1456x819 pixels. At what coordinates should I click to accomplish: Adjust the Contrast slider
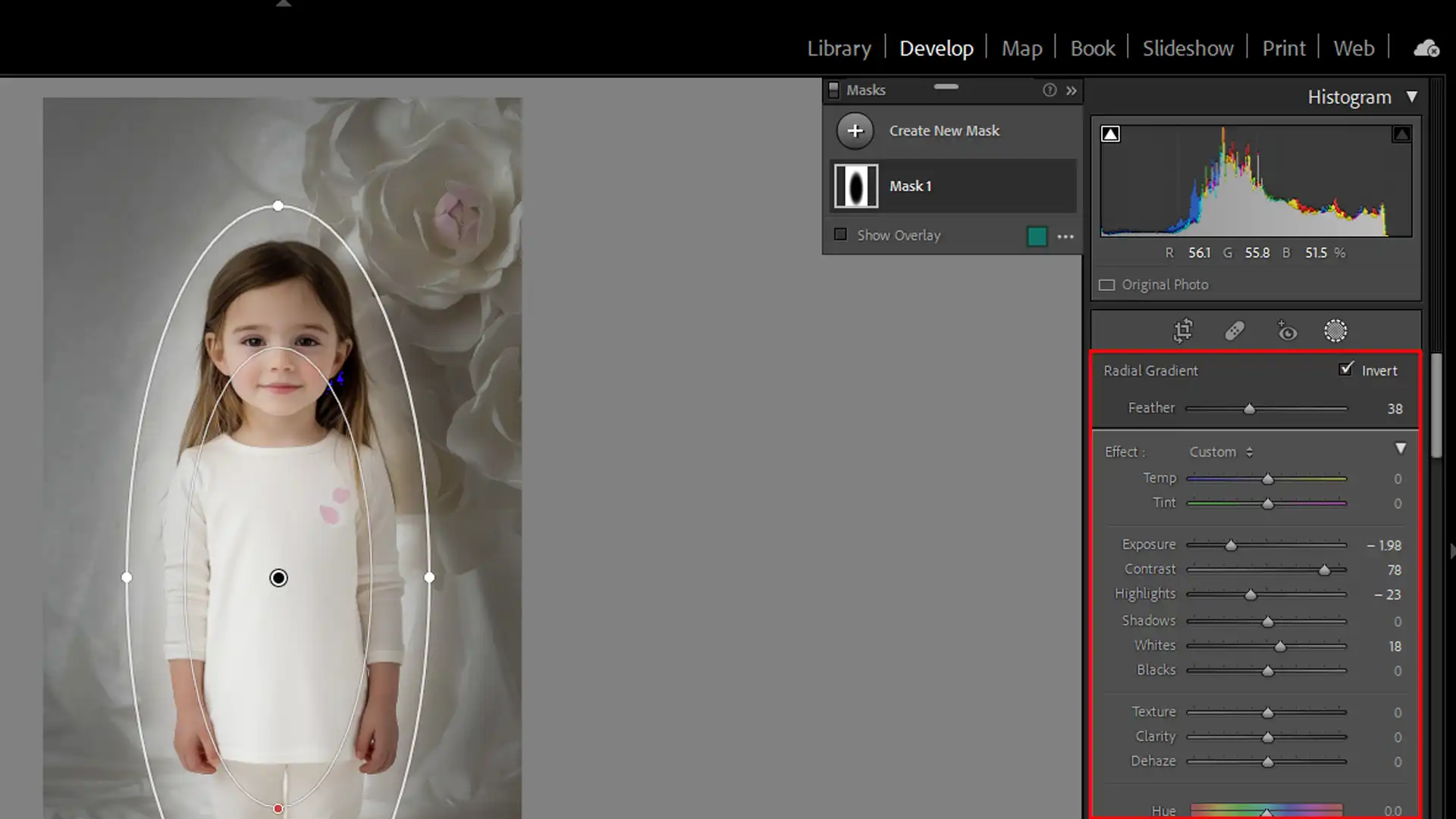click(1266, 570)
